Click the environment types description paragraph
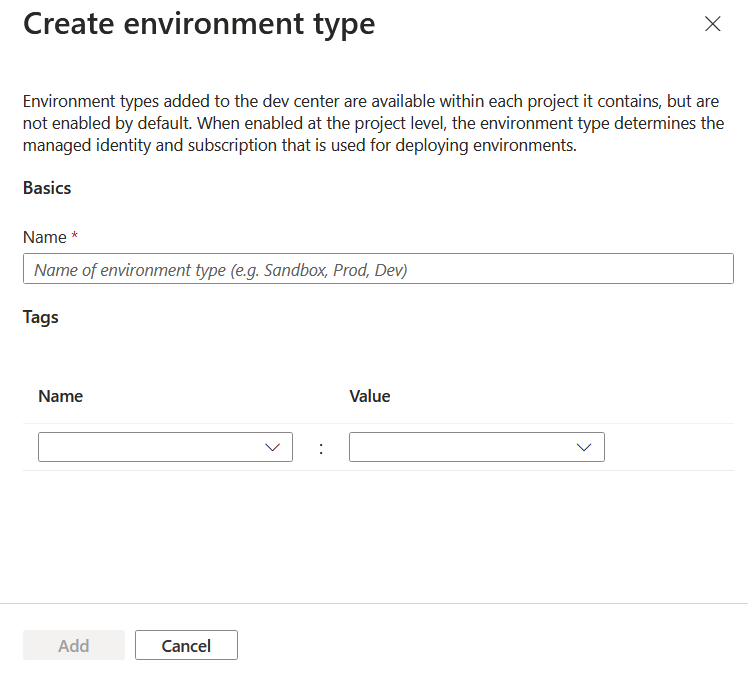Image resolution: width=748 pixels, height=676 pixels. [x=373, y=123]
